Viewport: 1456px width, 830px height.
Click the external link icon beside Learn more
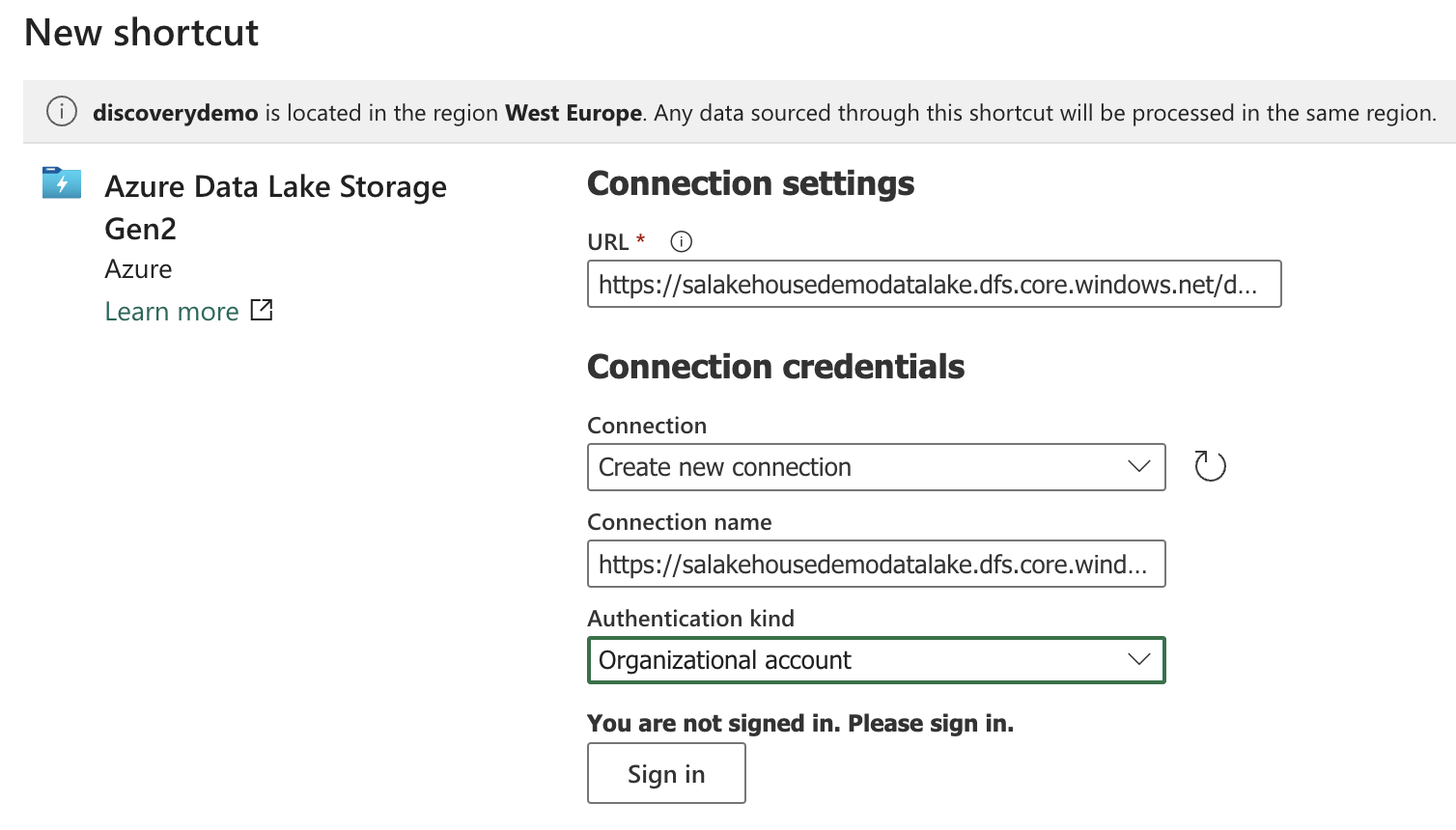click(x=262, y=310)
